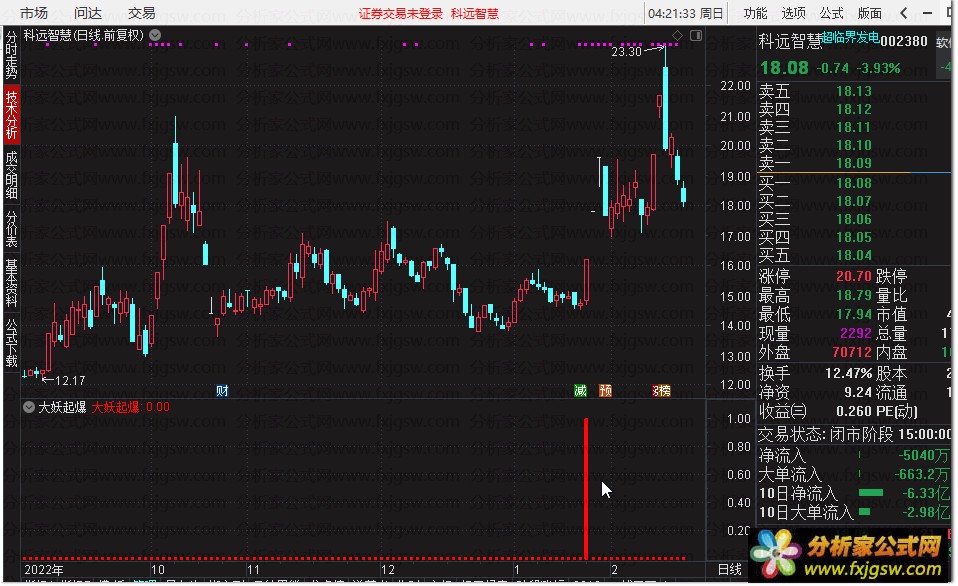
Task: Click the 23.30 high price label
Action: [626, 52]
